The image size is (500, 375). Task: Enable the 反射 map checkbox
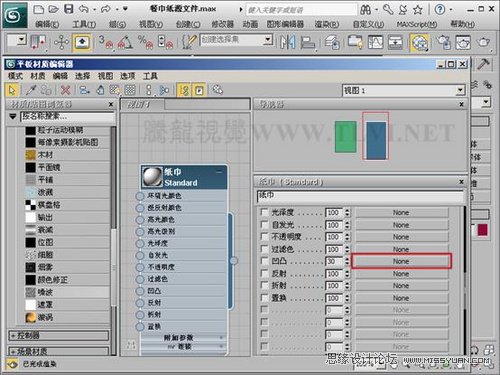[x=264, y=273]
